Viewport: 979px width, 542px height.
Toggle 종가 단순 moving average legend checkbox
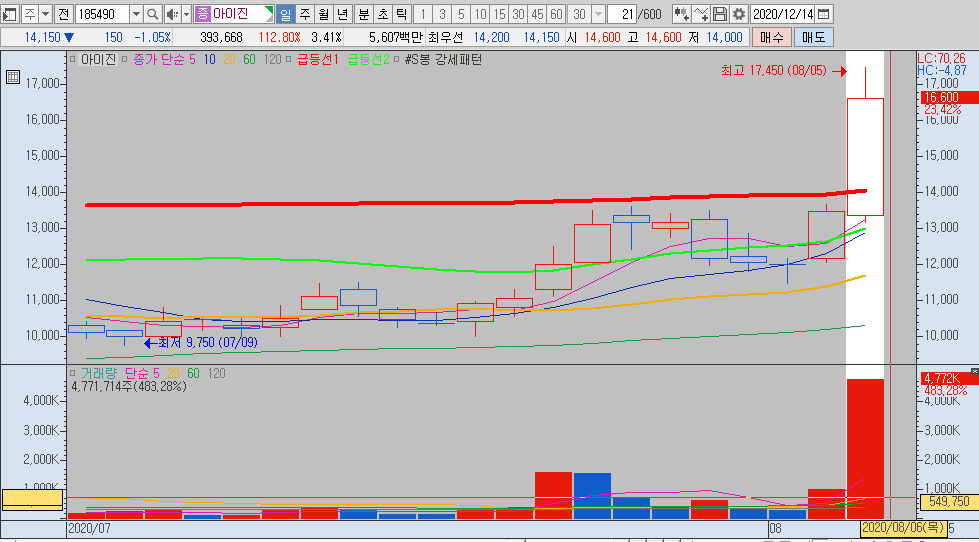124,60
